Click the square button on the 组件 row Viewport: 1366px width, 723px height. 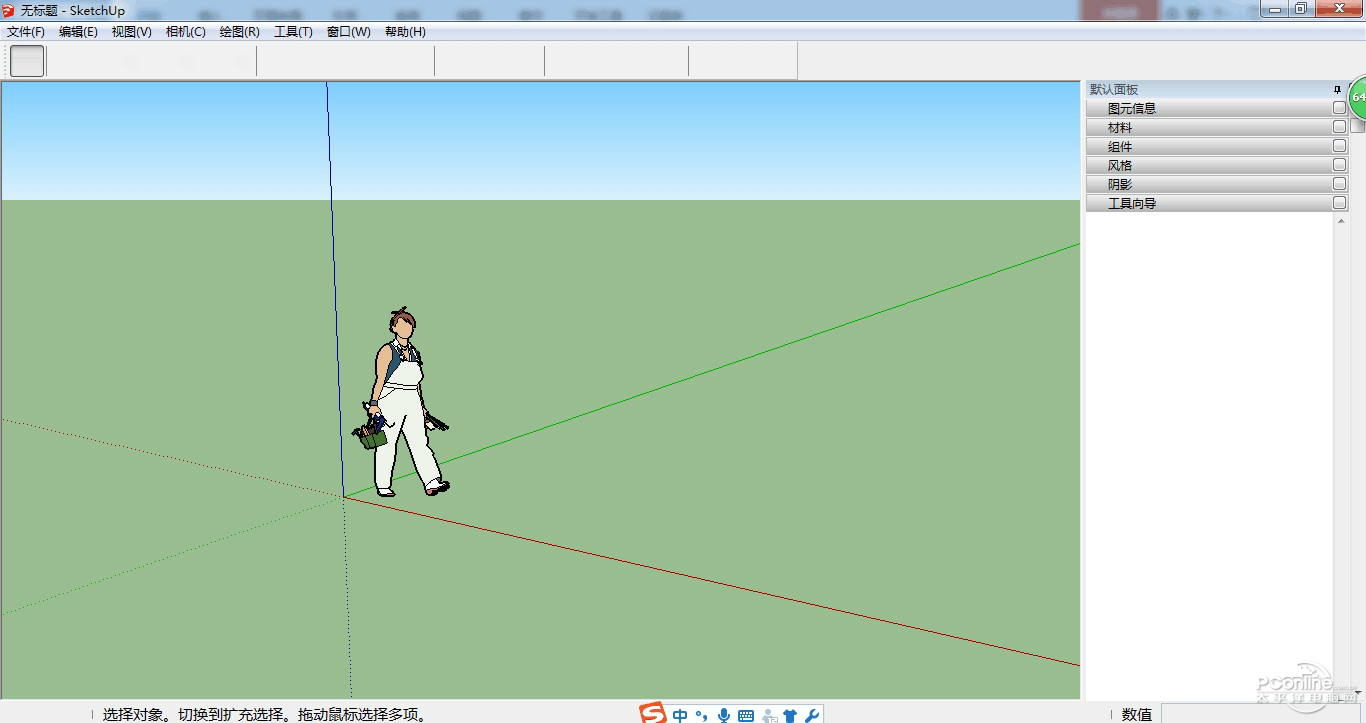click(1339, 146)
